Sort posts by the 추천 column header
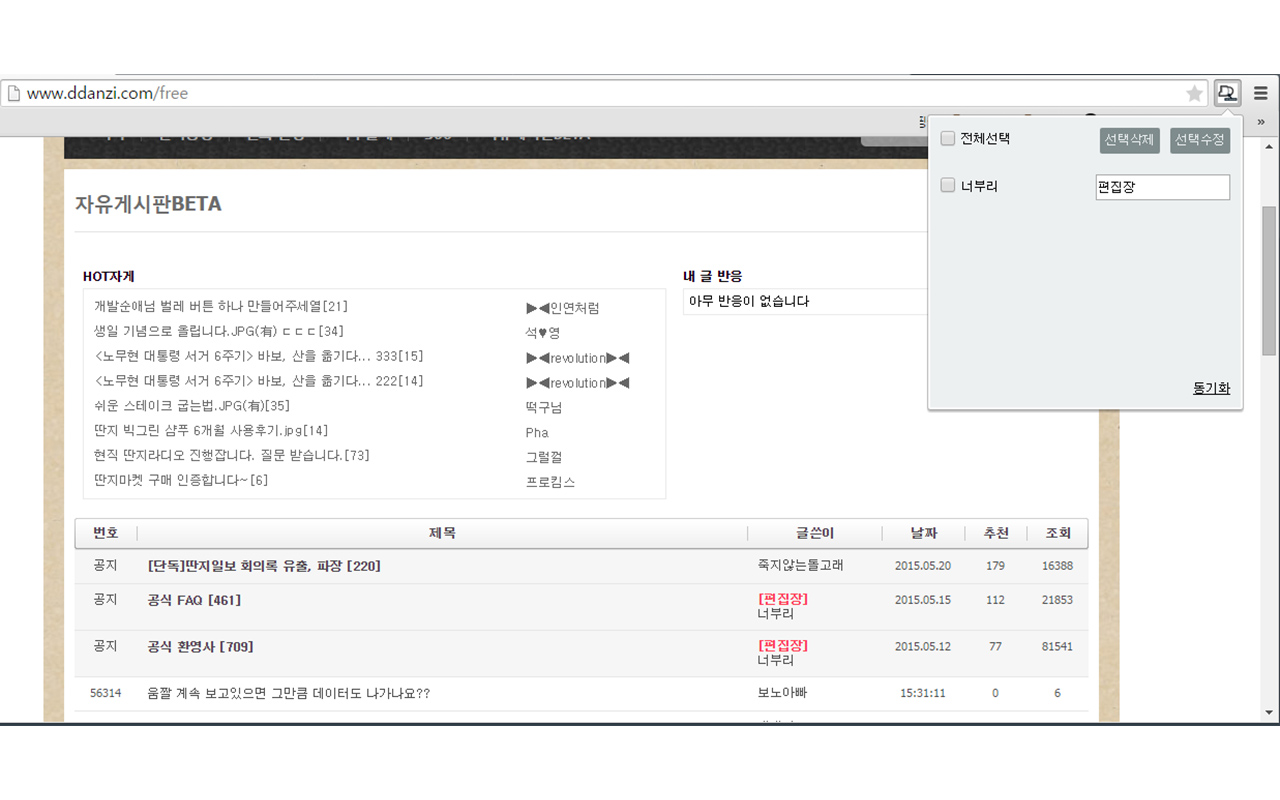This screenshot has width=1280, height=800. pos(996,533)
